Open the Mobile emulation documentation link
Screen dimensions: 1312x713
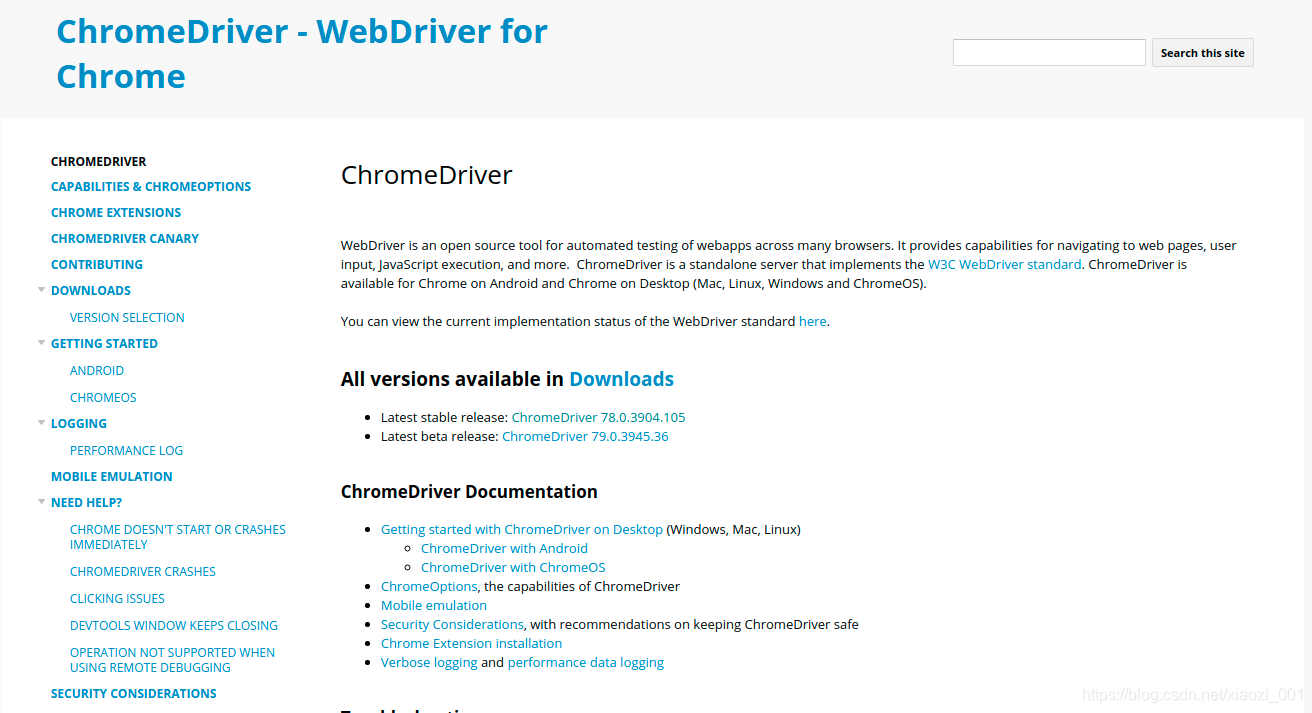(x=434, y=605)
